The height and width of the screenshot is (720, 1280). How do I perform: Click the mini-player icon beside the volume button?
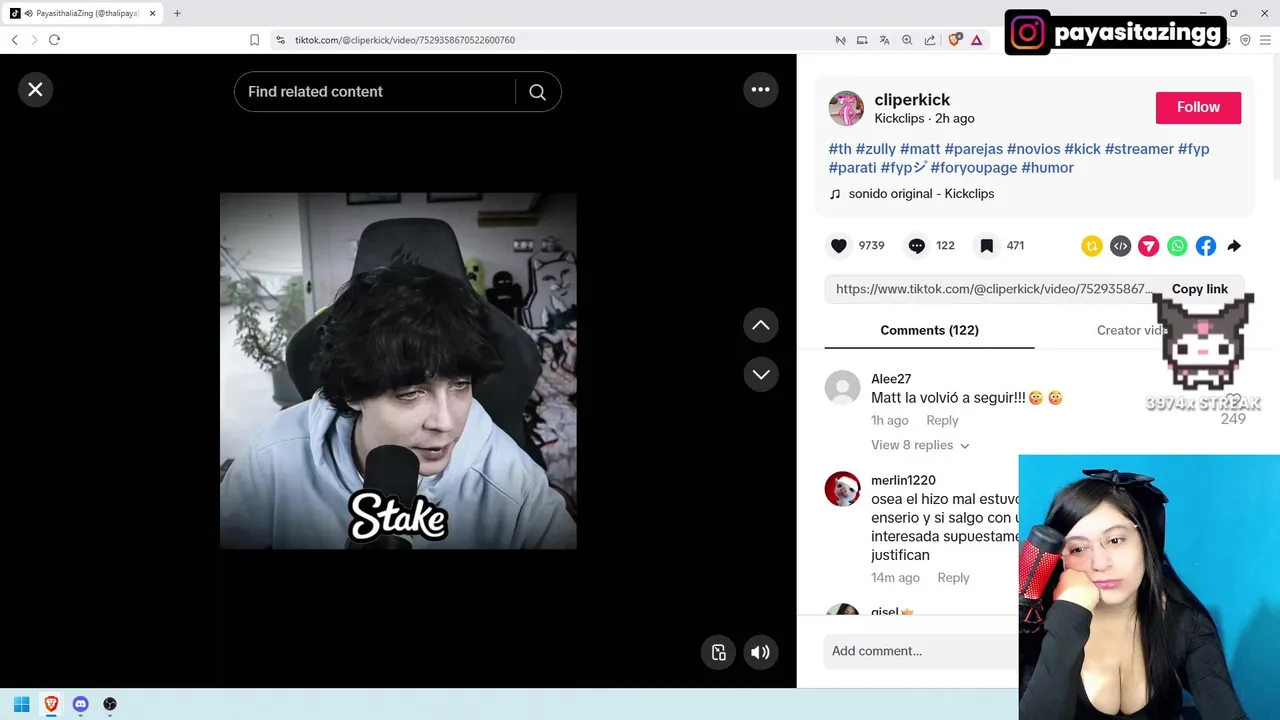point(718,652)
